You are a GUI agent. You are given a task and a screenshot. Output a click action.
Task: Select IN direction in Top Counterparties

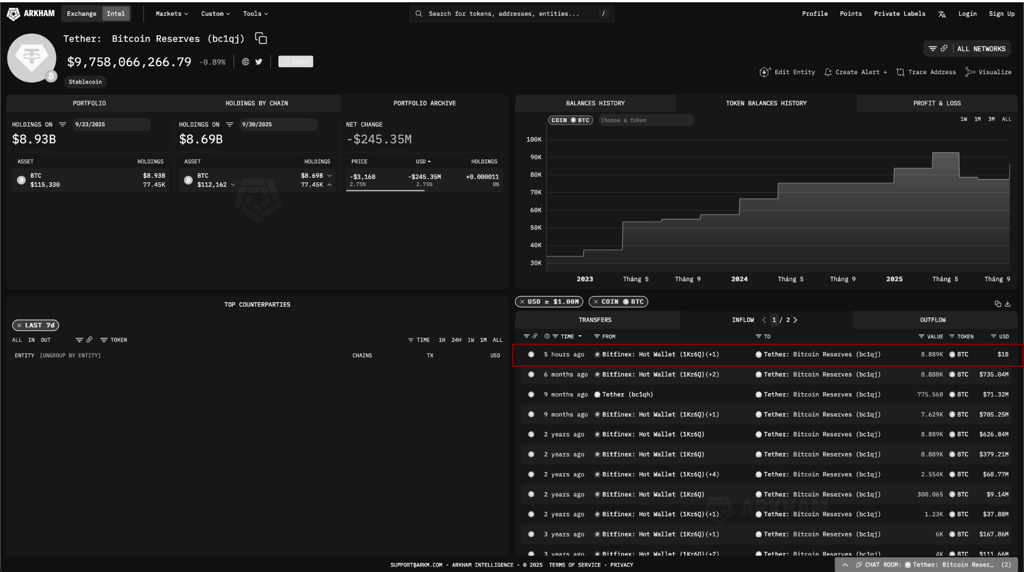[x=31, y=340]
